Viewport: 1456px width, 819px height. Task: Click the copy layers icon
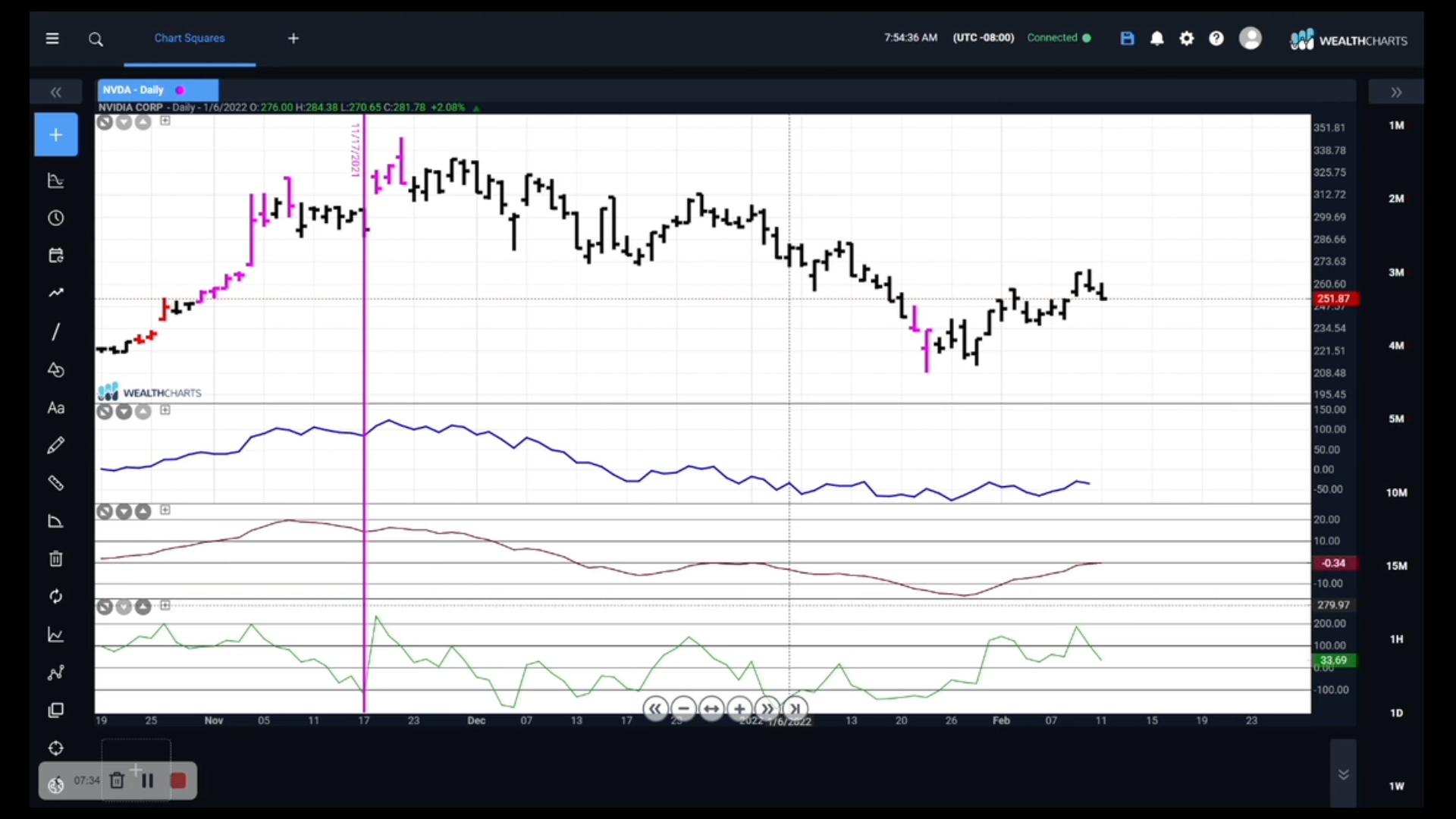point(56,711)
